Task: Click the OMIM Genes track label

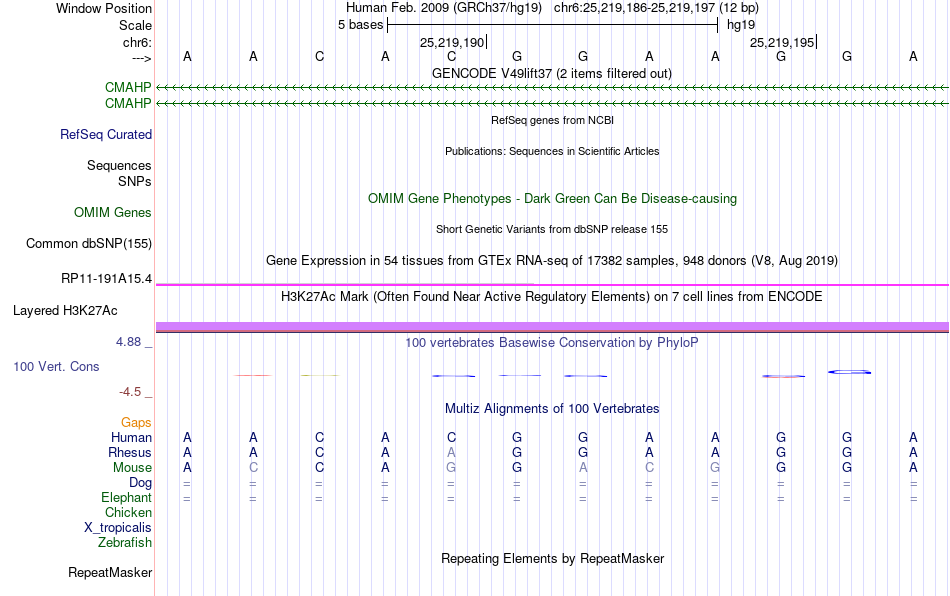Action: coord(112,213)
